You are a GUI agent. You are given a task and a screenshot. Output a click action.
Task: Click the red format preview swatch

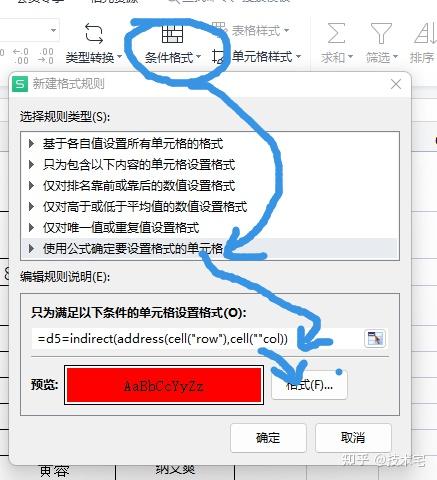164,385
